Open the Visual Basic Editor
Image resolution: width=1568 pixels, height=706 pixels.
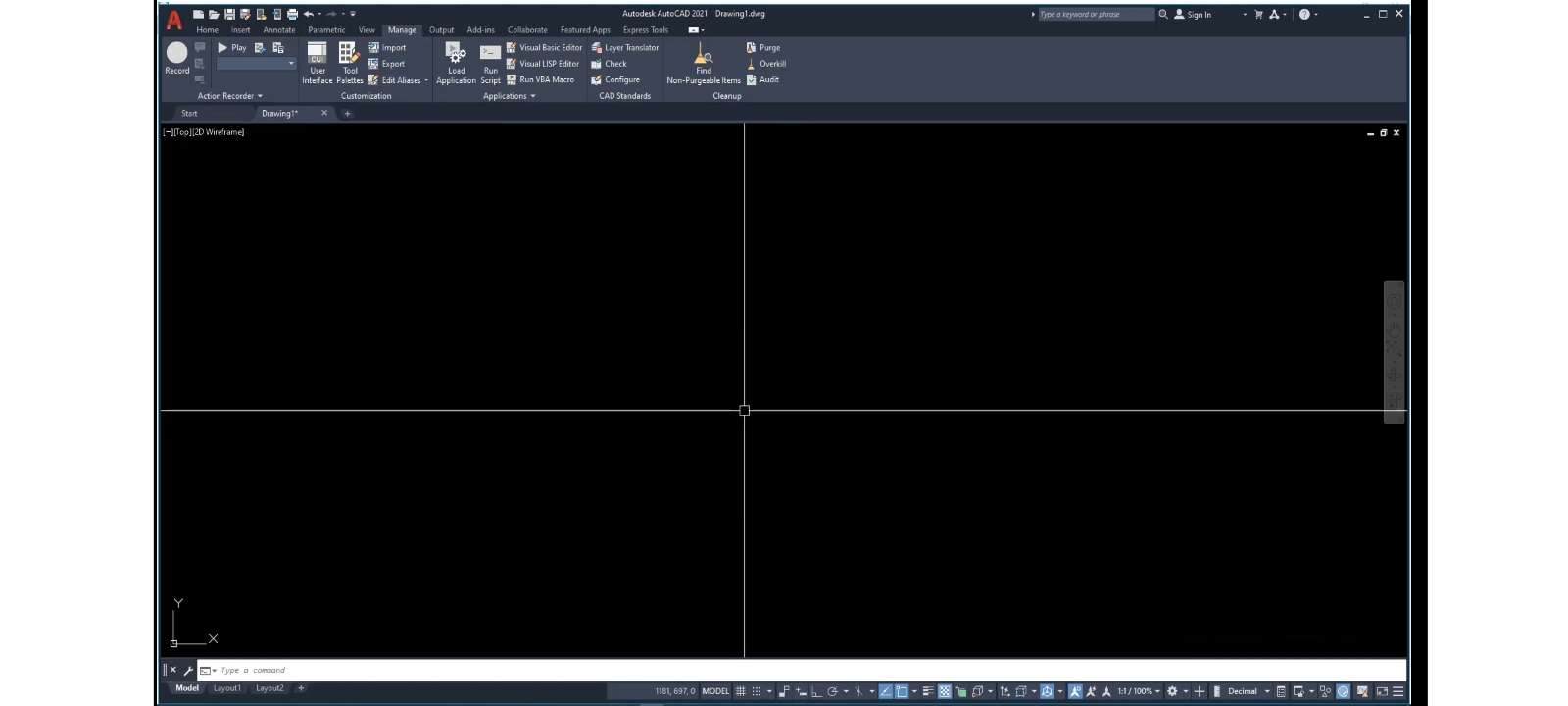[x=544, y=47]
